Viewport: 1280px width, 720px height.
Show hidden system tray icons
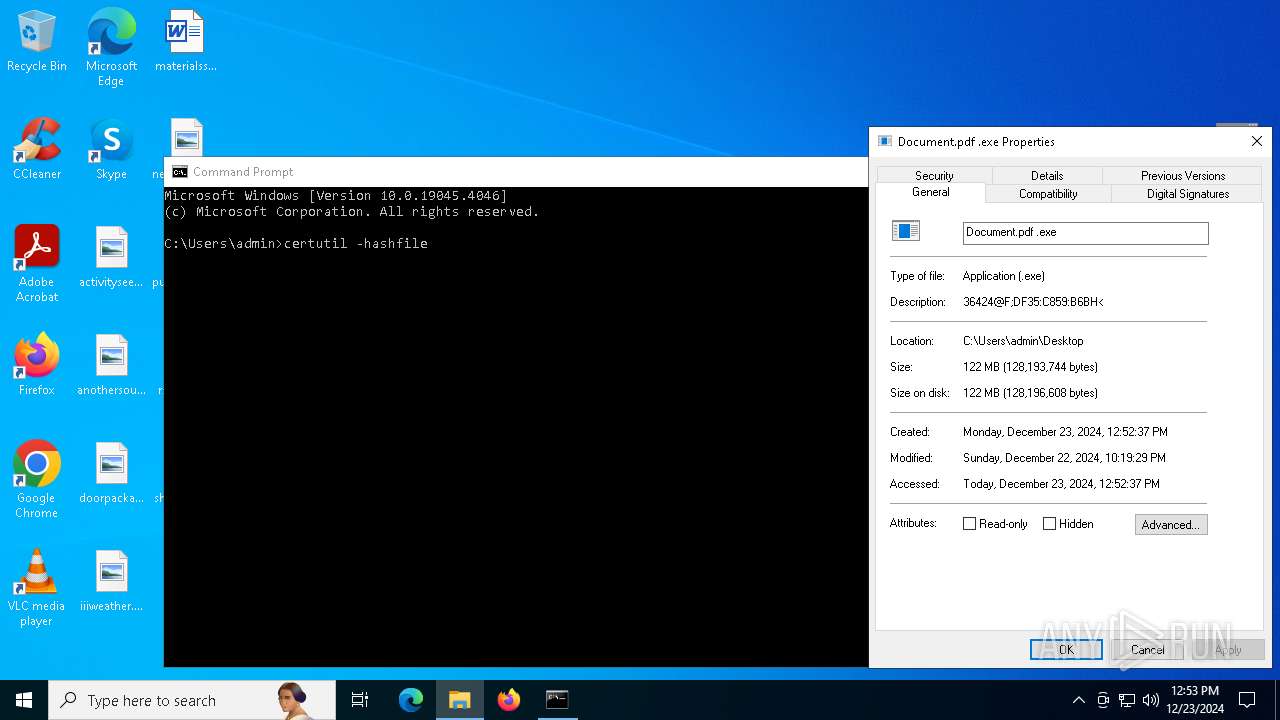point(1078,700)
